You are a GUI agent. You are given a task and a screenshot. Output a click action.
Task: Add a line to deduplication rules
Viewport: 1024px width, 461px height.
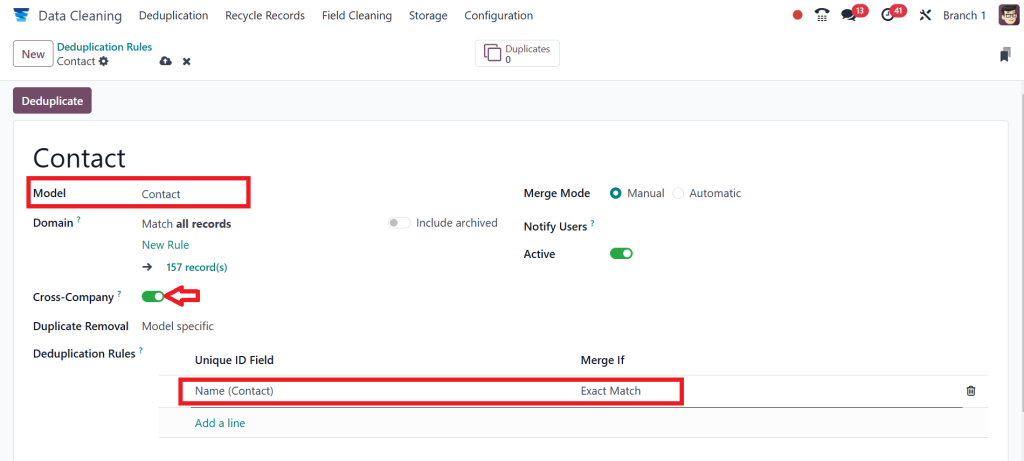(x=219, y=423)
